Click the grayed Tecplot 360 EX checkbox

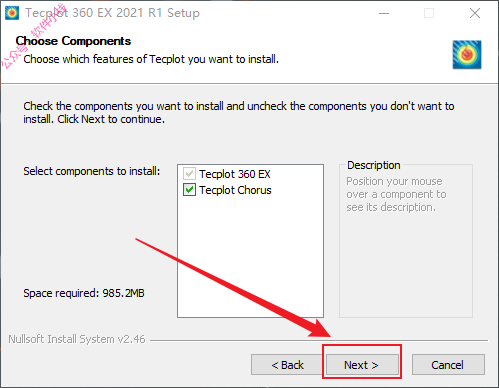189,174
